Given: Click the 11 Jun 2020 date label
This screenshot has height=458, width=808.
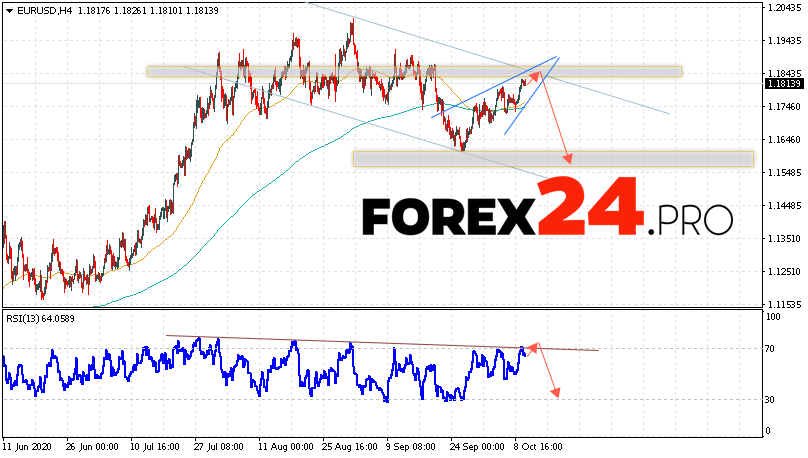Looking at the screenshot, I should 27,447.
